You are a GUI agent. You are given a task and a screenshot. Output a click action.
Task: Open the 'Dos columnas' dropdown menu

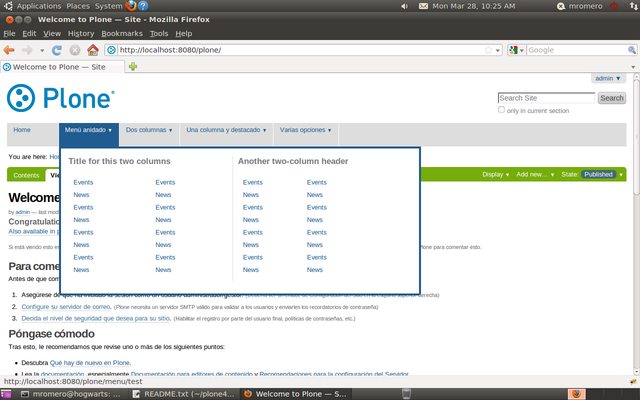(x=149, y=130)
